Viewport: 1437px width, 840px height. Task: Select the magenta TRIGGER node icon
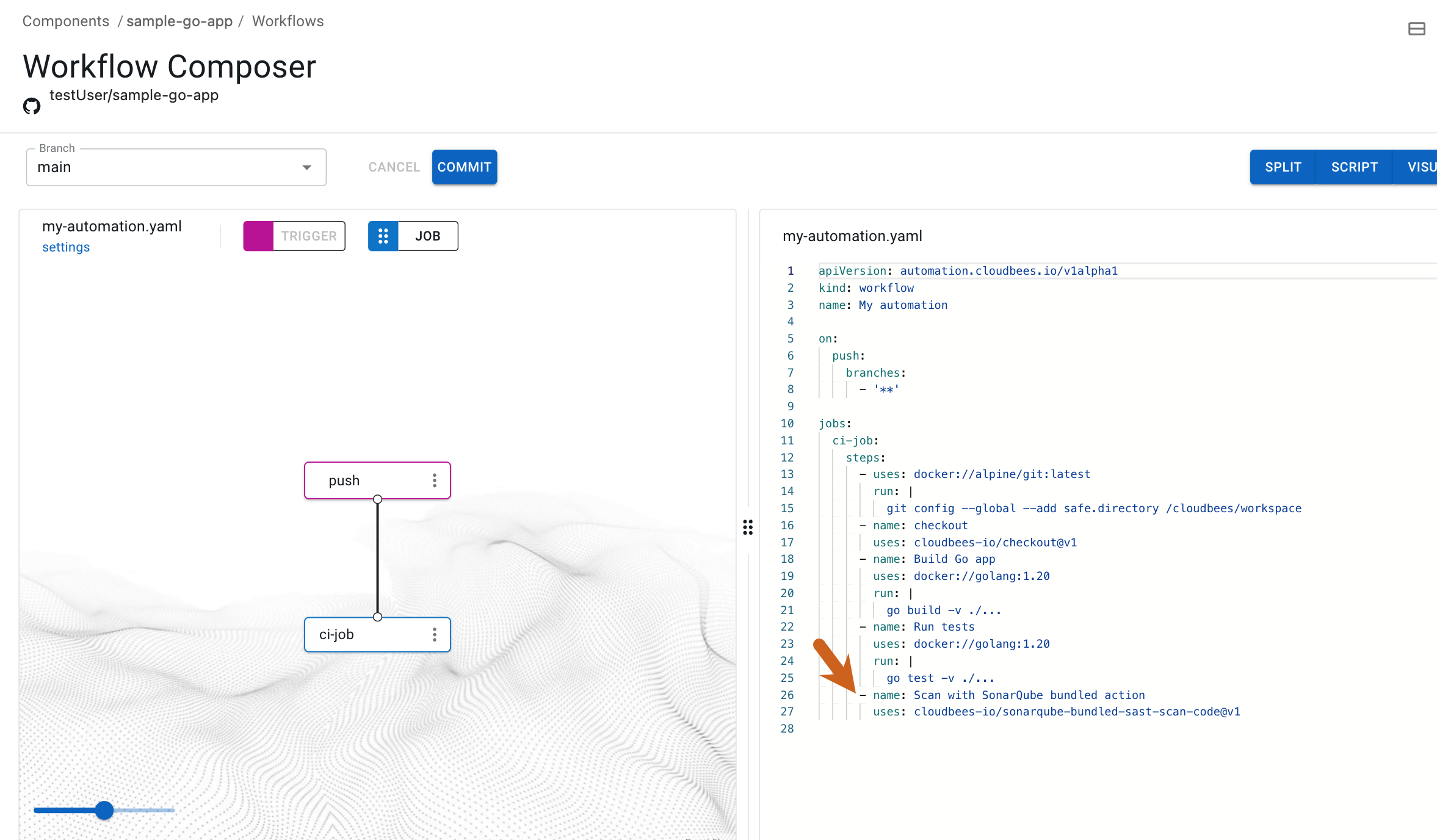(259, 236)
